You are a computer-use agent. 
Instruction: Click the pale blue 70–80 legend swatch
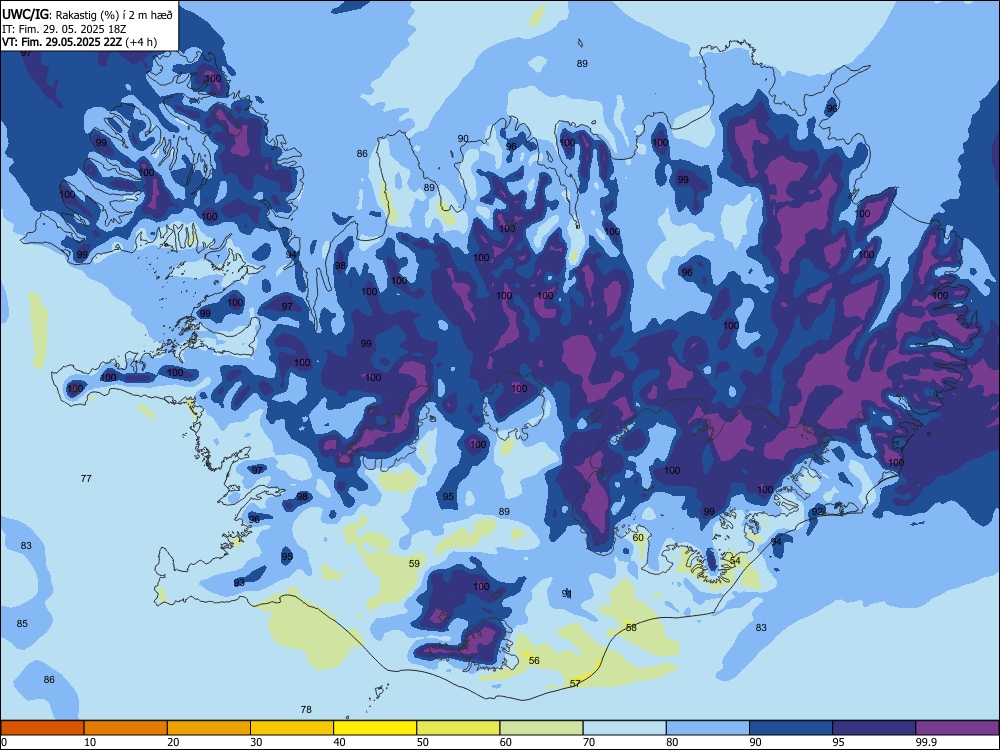624,728
